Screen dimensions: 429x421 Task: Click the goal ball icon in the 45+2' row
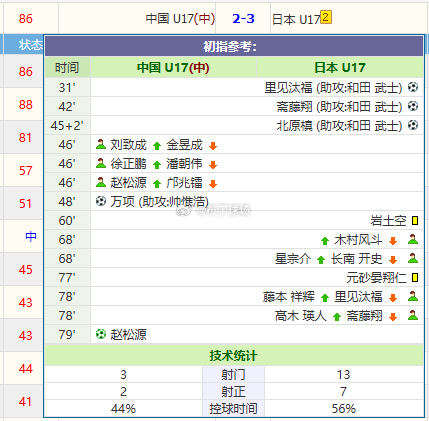point(413,125)
